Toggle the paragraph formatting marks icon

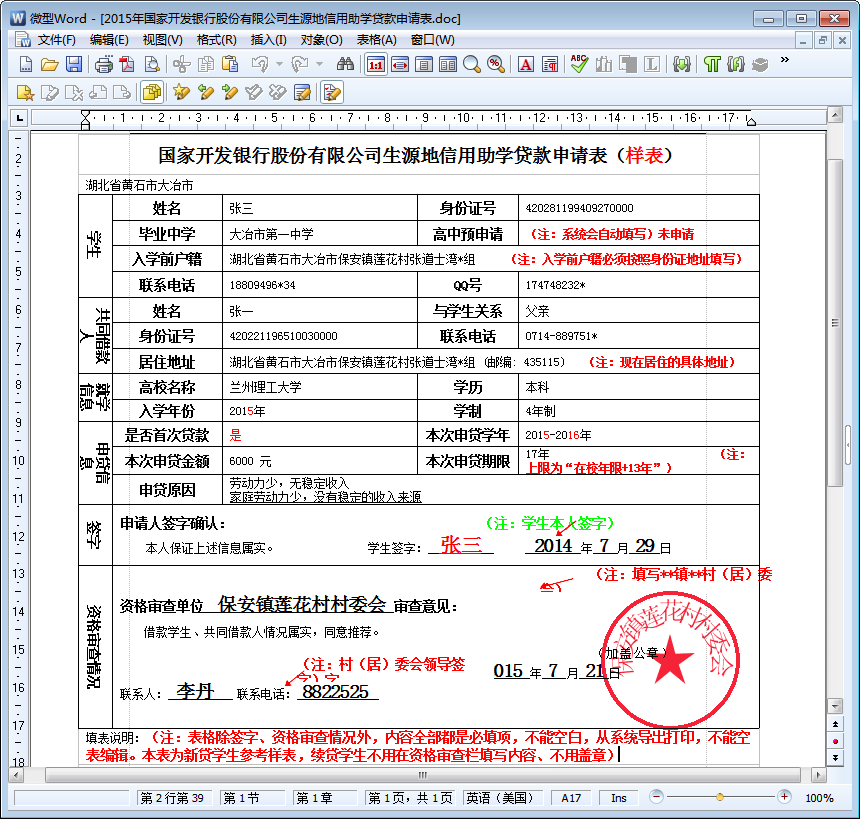(548, 64)
